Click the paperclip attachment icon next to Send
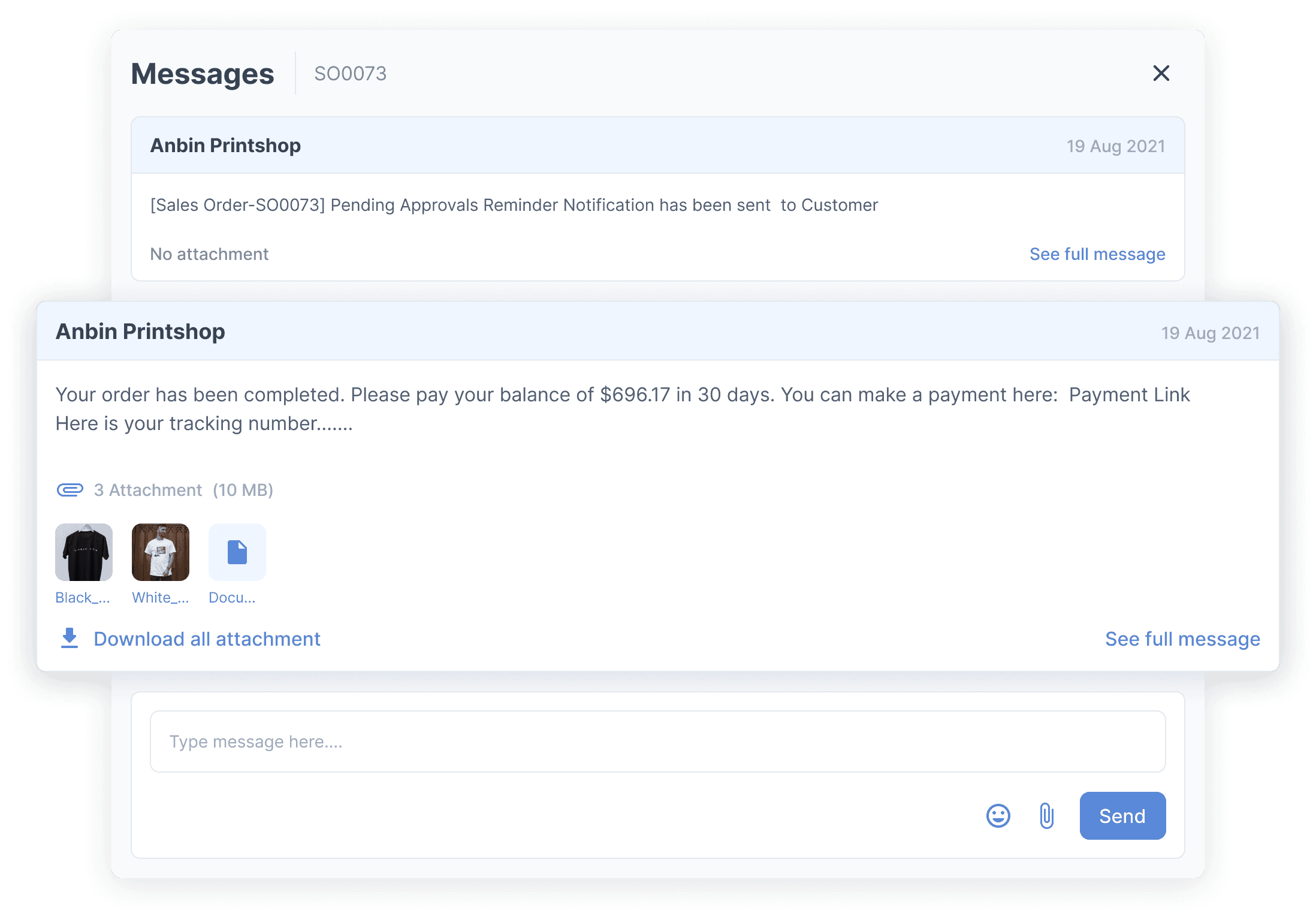The width and height of the screenshot is (1316, 920). 1046,816
